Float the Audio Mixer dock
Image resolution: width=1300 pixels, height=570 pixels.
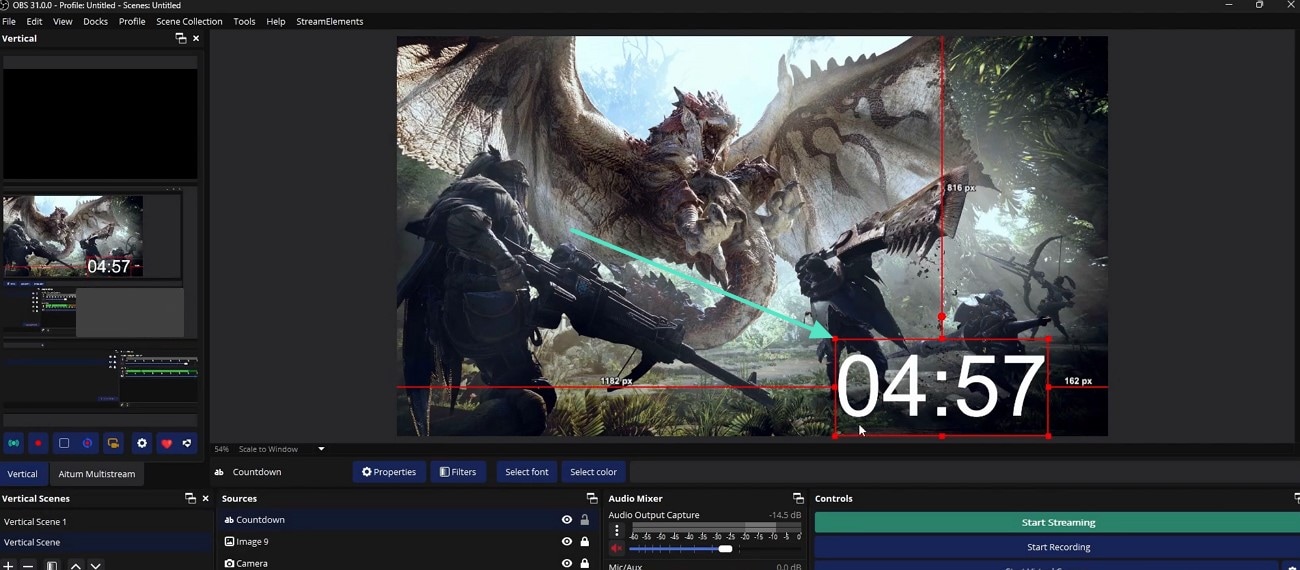798,498
